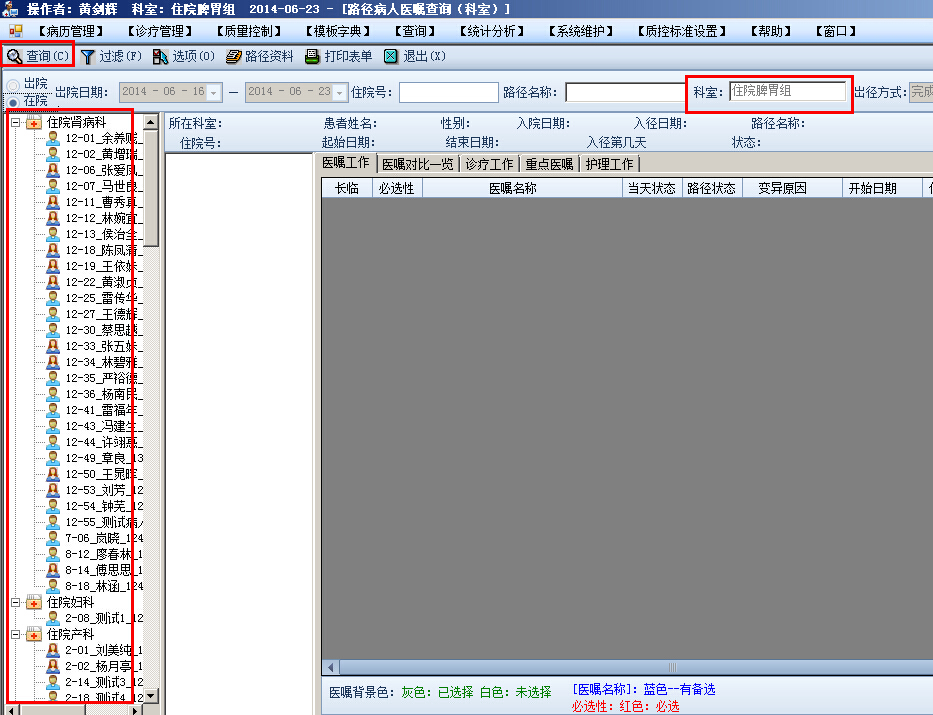933x715 pixels.
Task: Open the 出径方式 dropdown
Action: click(x=921, y=92)
